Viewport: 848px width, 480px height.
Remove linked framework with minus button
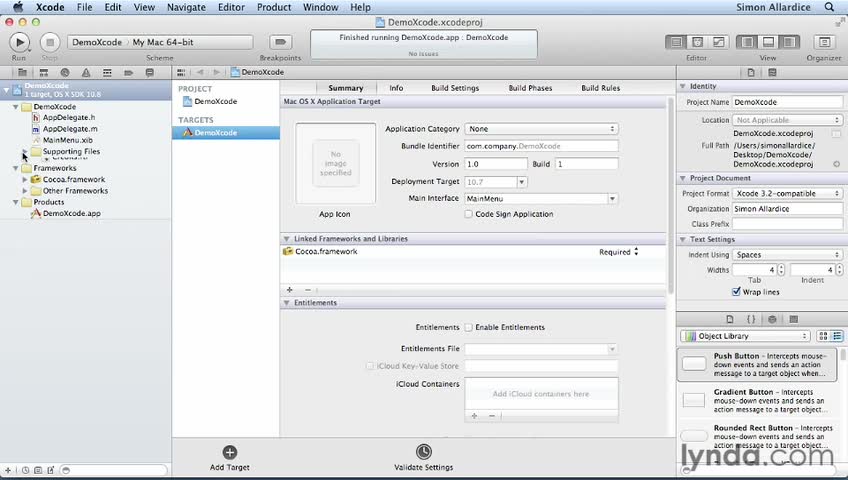pos(307,290)
